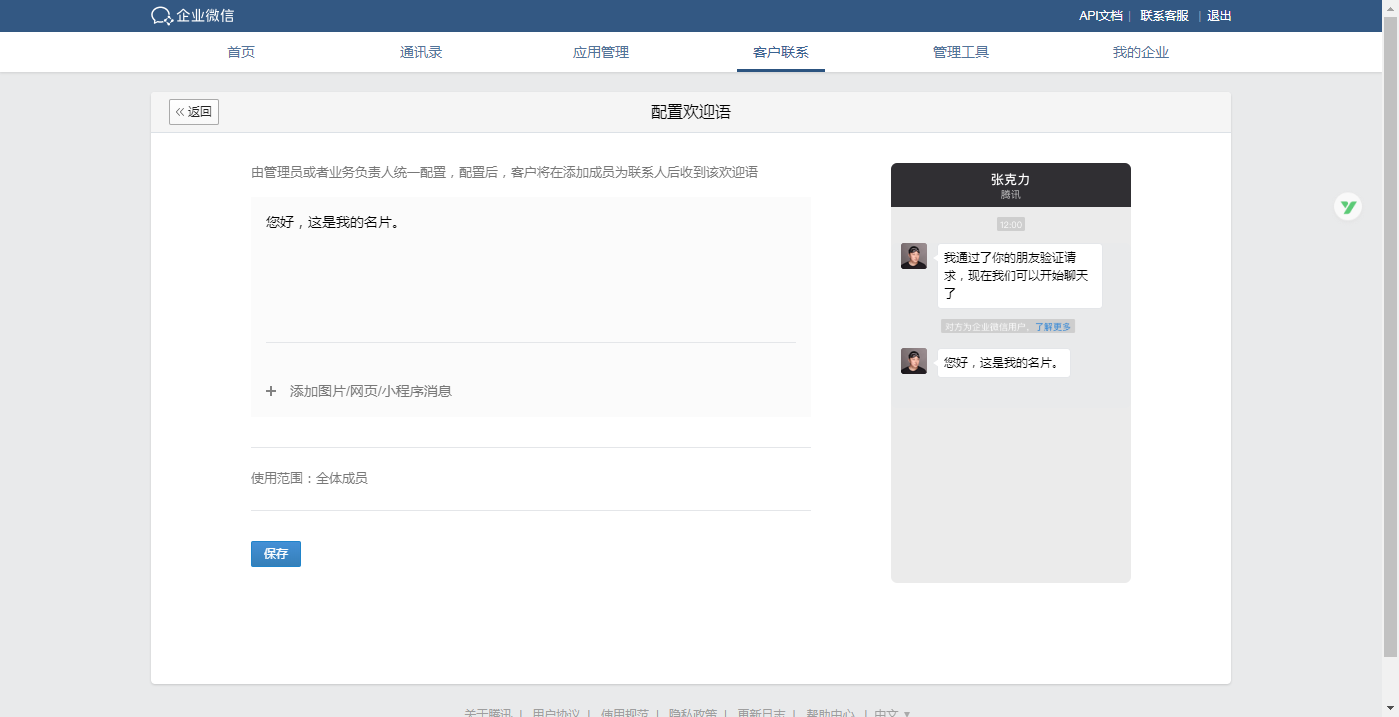
Task: Open the 帮助中心 footer link
Action: pyautogui.click(x=830, y=713)
